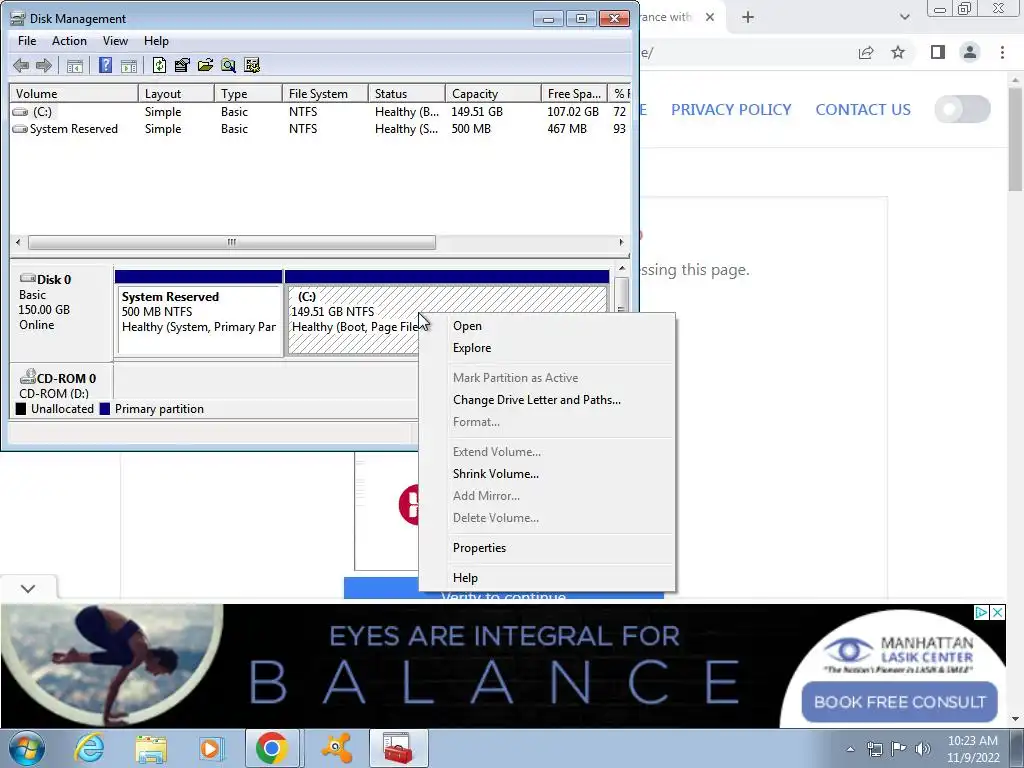1024x768 pixels.
Task: Click Show/Hide Console Tree toolbar icon
Action: pos(74,65)
